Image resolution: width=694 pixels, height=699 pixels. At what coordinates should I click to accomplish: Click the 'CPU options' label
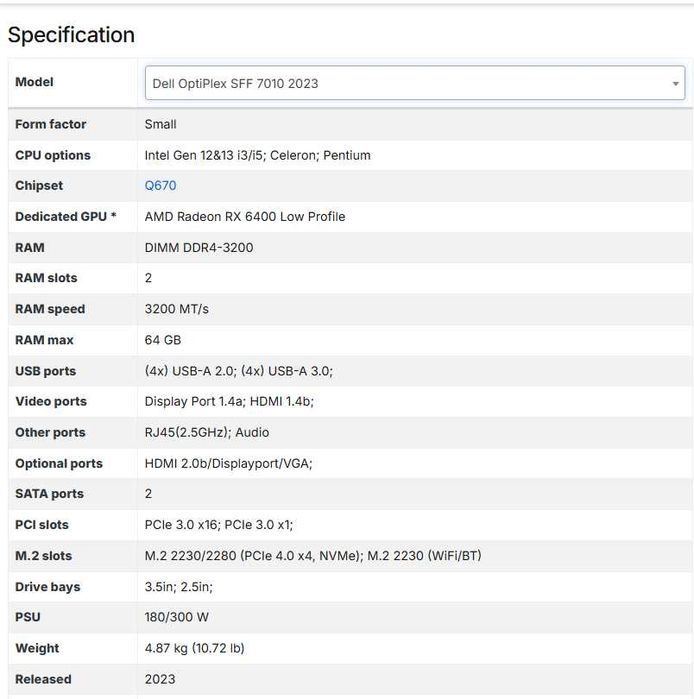pos(53,155)
